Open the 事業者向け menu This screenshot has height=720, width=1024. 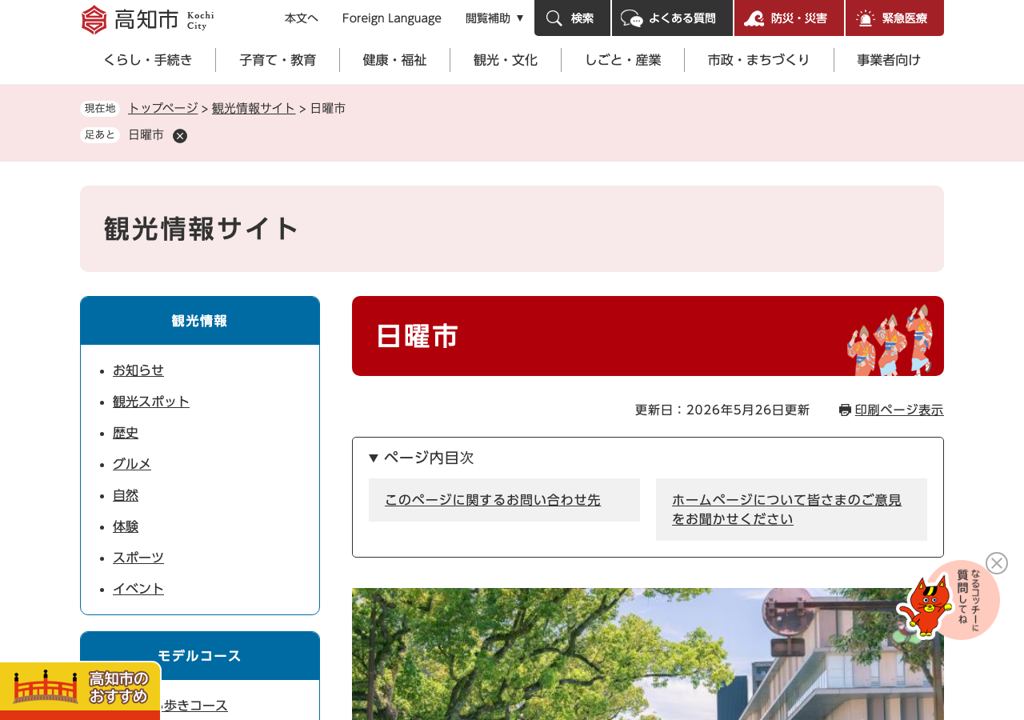(889, 60)
